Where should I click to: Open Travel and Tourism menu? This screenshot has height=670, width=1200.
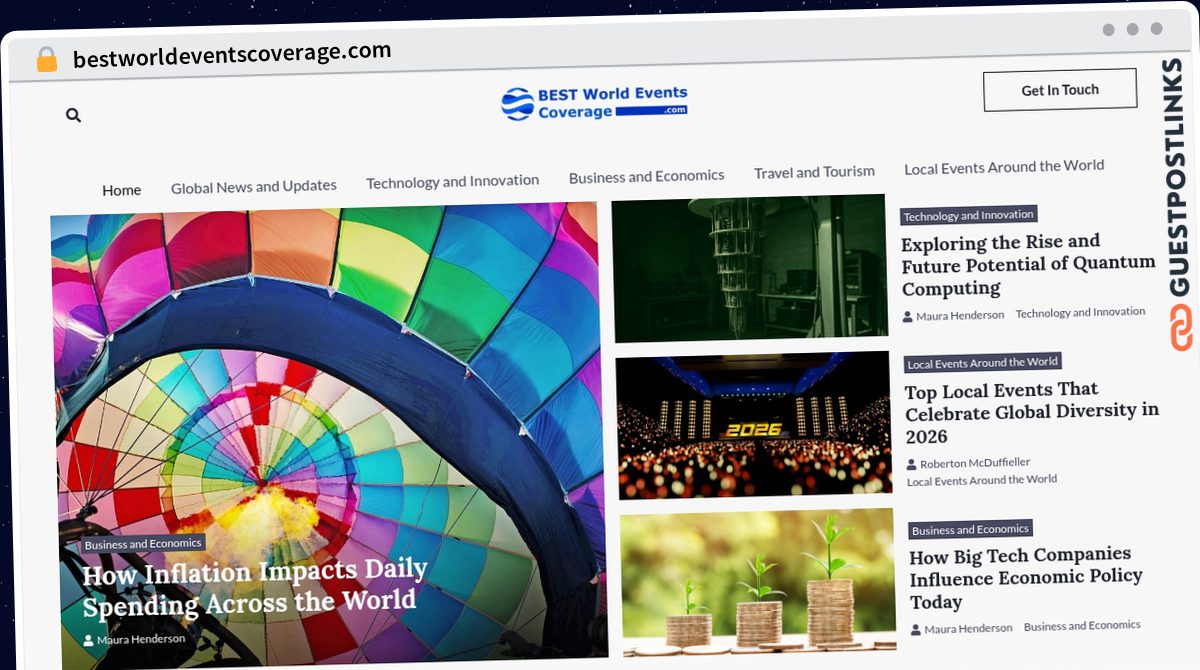click(x=814, y=172)
